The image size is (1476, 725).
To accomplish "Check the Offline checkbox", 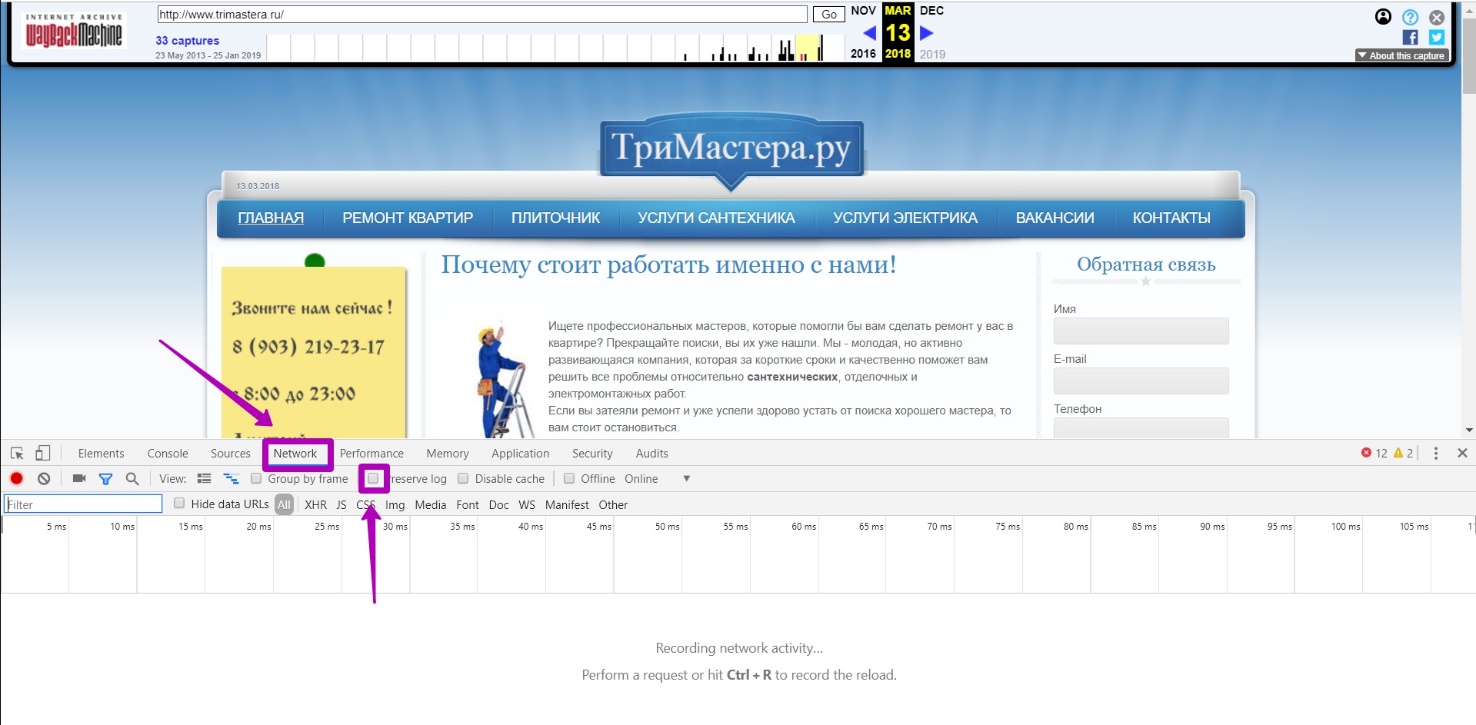I will tap(569, 479).
